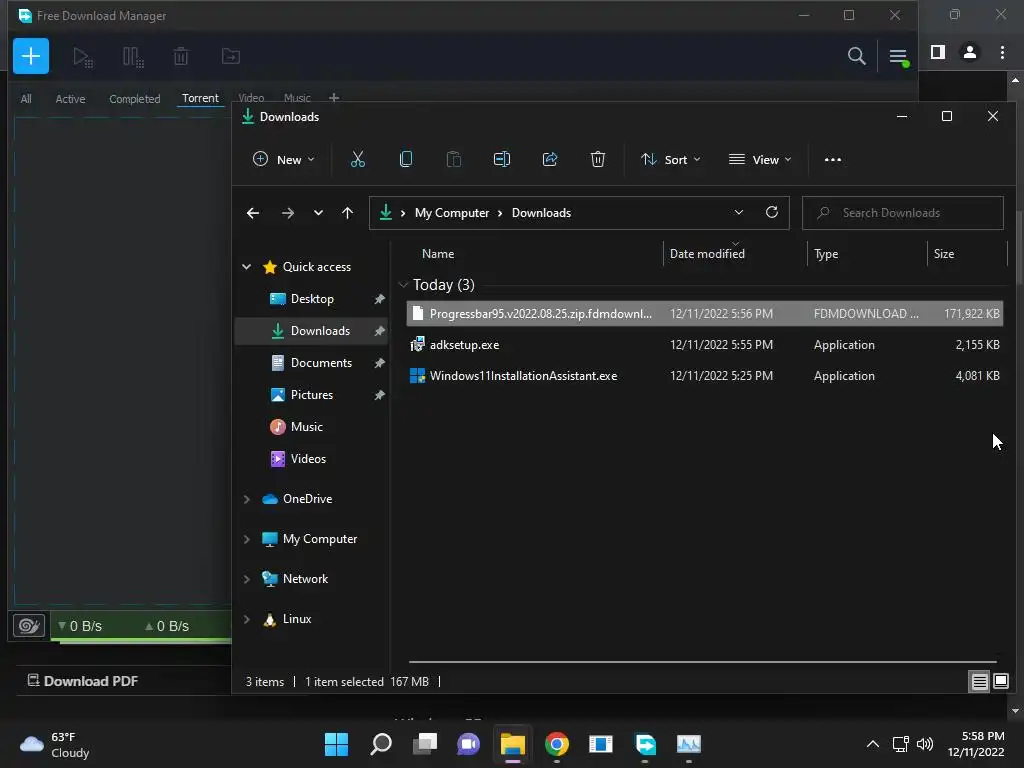Open the View dropdown menu

click(x=760, y=159)
